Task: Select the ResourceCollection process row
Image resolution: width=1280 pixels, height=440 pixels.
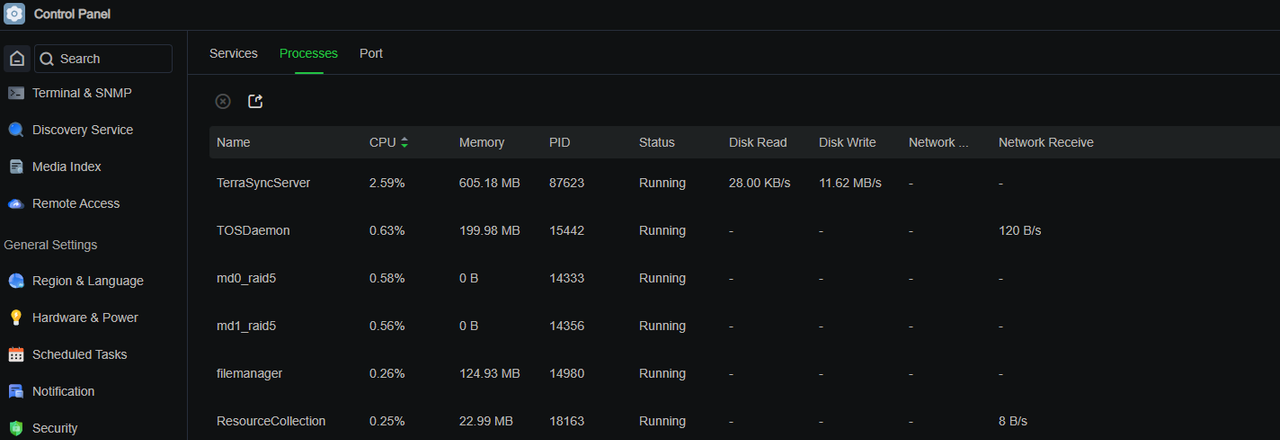Action: [x=744, y=420]
